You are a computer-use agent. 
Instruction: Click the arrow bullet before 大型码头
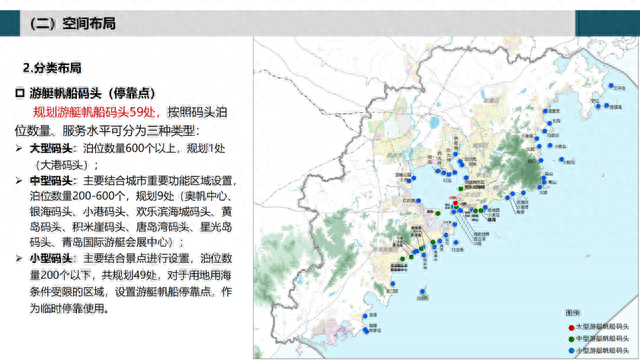19,148
